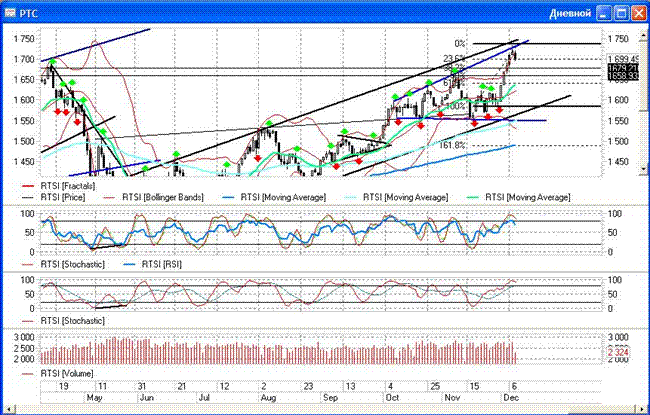Select RTSI [Stochastic] legend beside RSI
The width and height of the screenshot is (650, 415).
[63, 264]
